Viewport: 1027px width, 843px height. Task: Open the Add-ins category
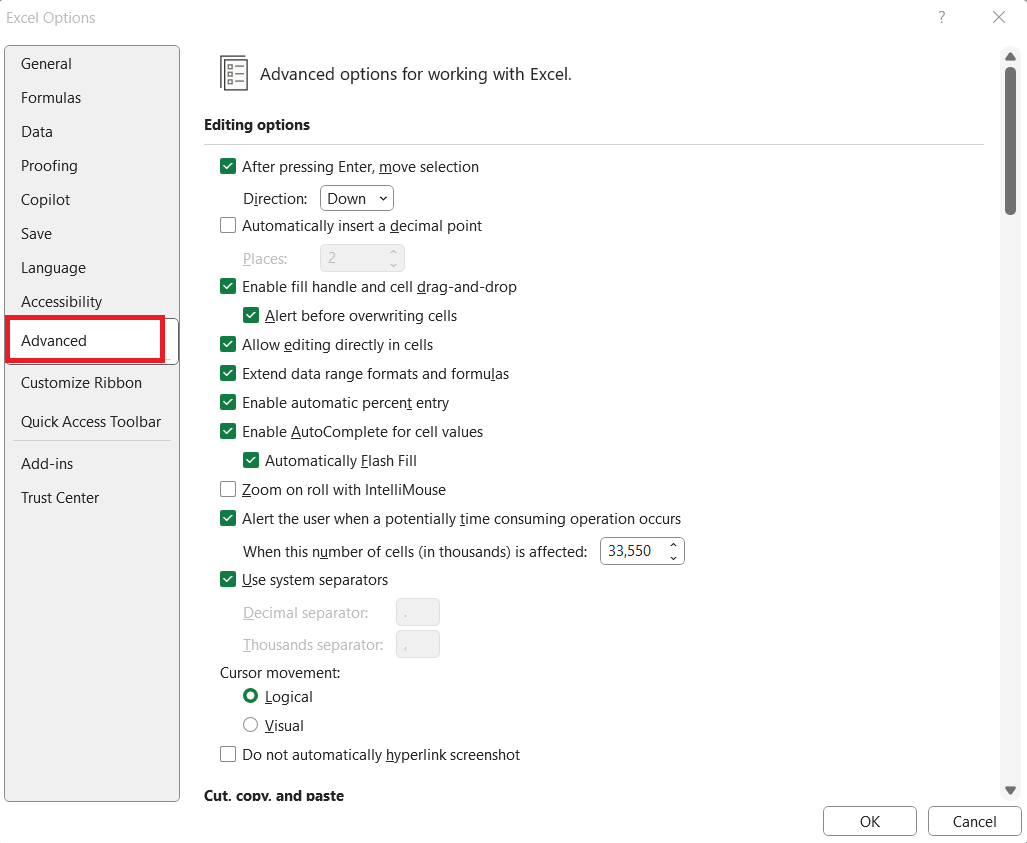[47, 464]
